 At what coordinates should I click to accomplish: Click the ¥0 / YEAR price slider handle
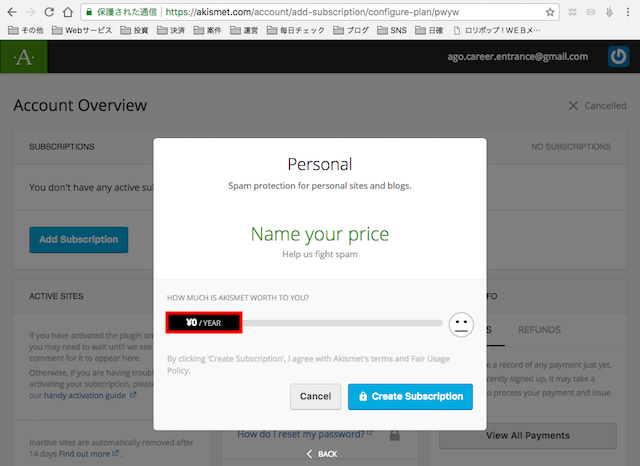204,322
